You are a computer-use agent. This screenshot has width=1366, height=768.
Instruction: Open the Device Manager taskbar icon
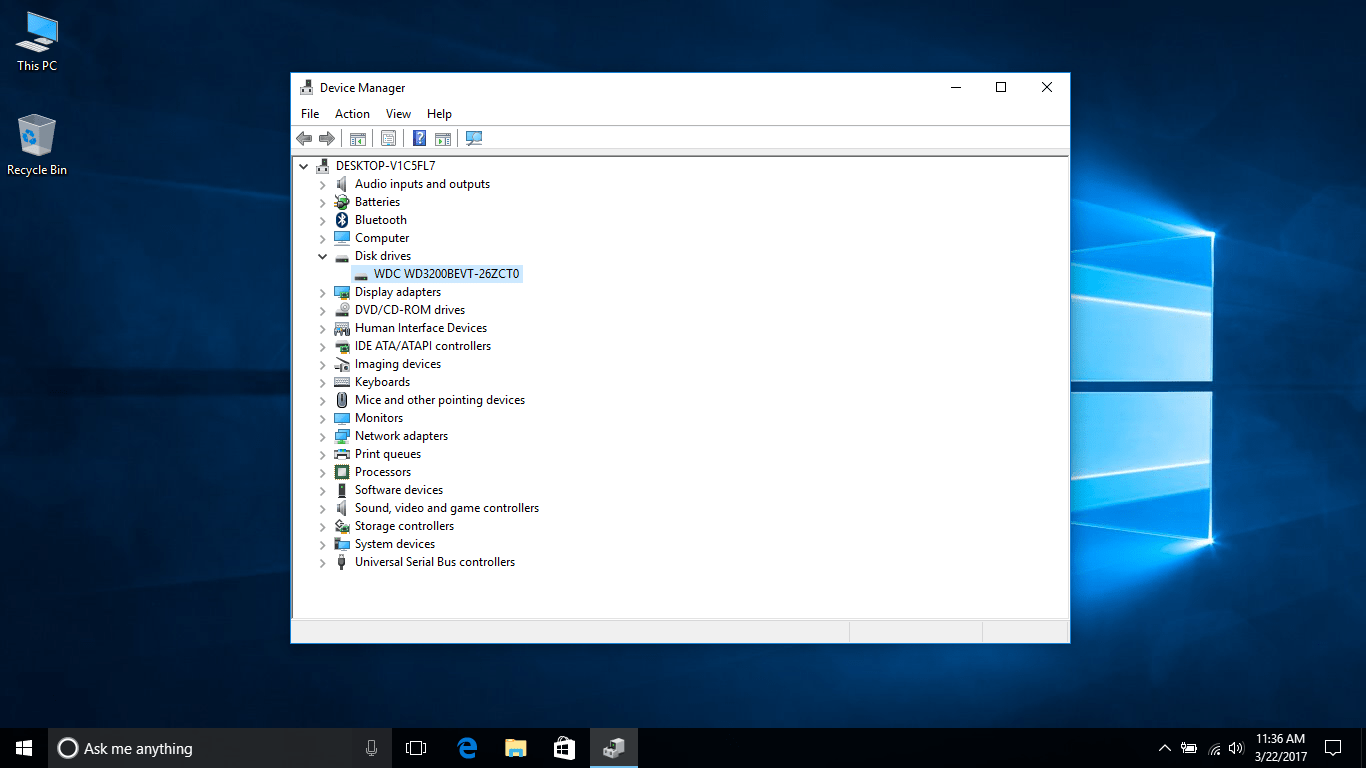tap(613, 747)
